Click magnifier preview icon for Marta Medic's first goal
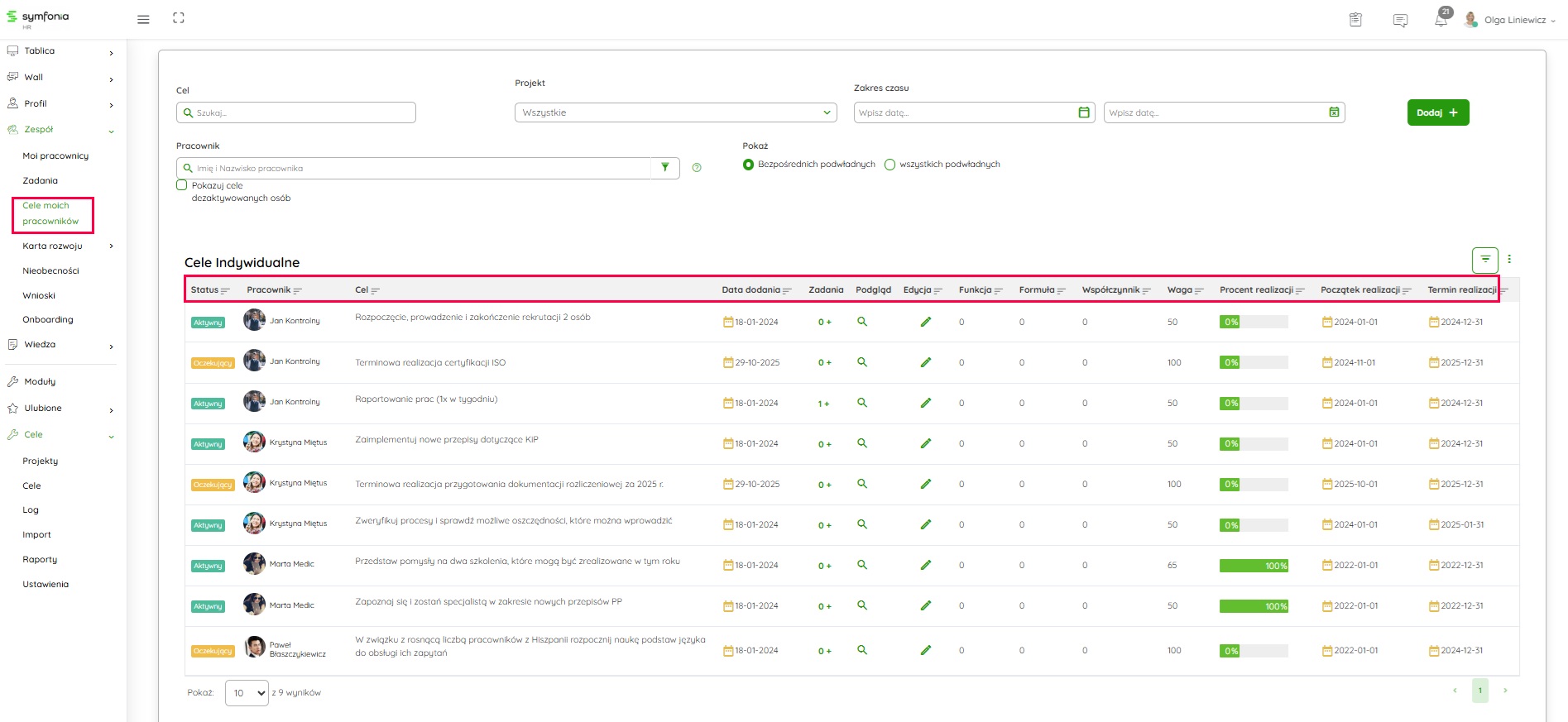 point(862,565)
